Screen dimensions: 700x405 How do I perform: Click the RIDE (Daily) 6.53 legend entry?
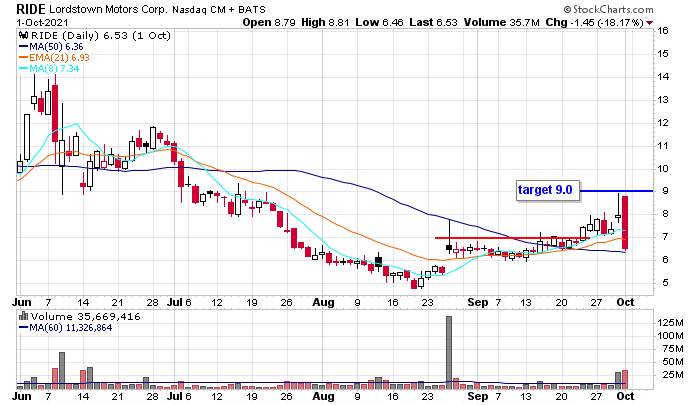click(x=100, y=36)
